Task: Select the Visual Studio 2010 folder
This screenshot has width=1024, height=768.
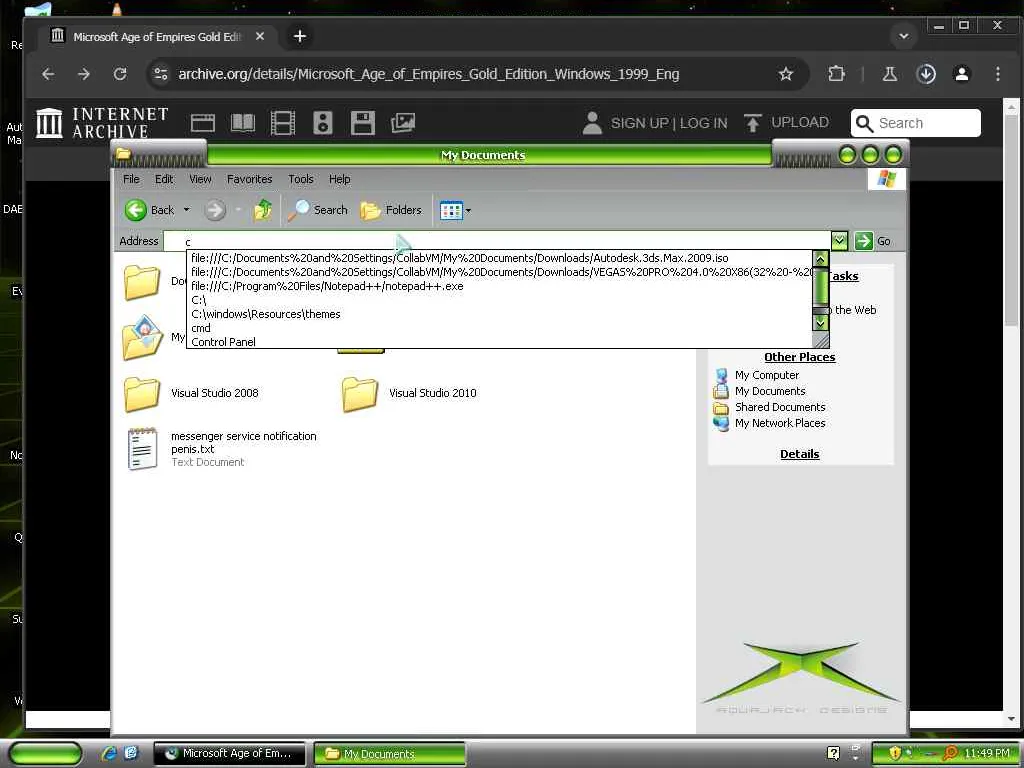Action: [x=409, y=393]
